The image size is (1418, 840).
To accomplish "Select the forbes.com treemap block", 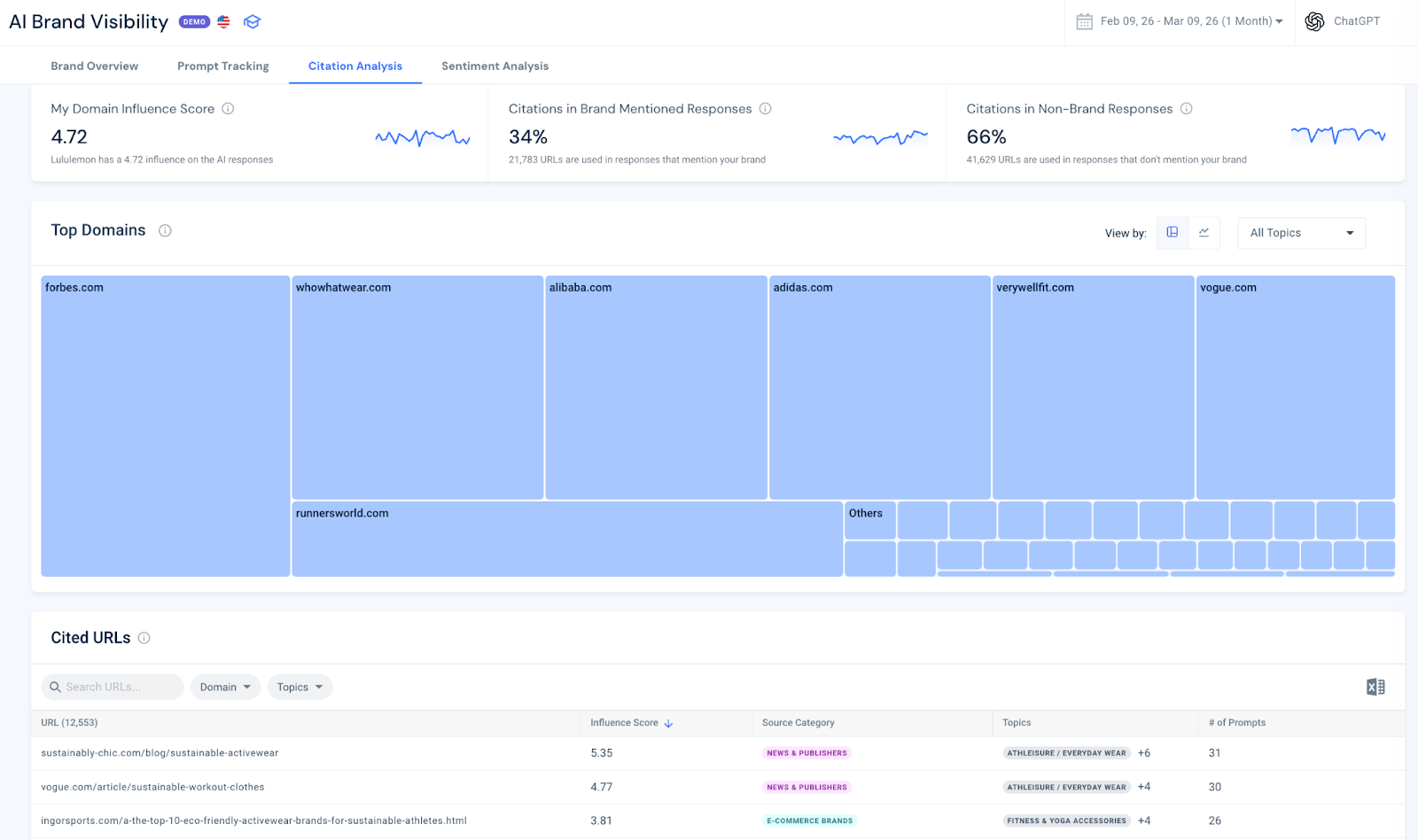I will pyautogui.click(x=166, y=426).
